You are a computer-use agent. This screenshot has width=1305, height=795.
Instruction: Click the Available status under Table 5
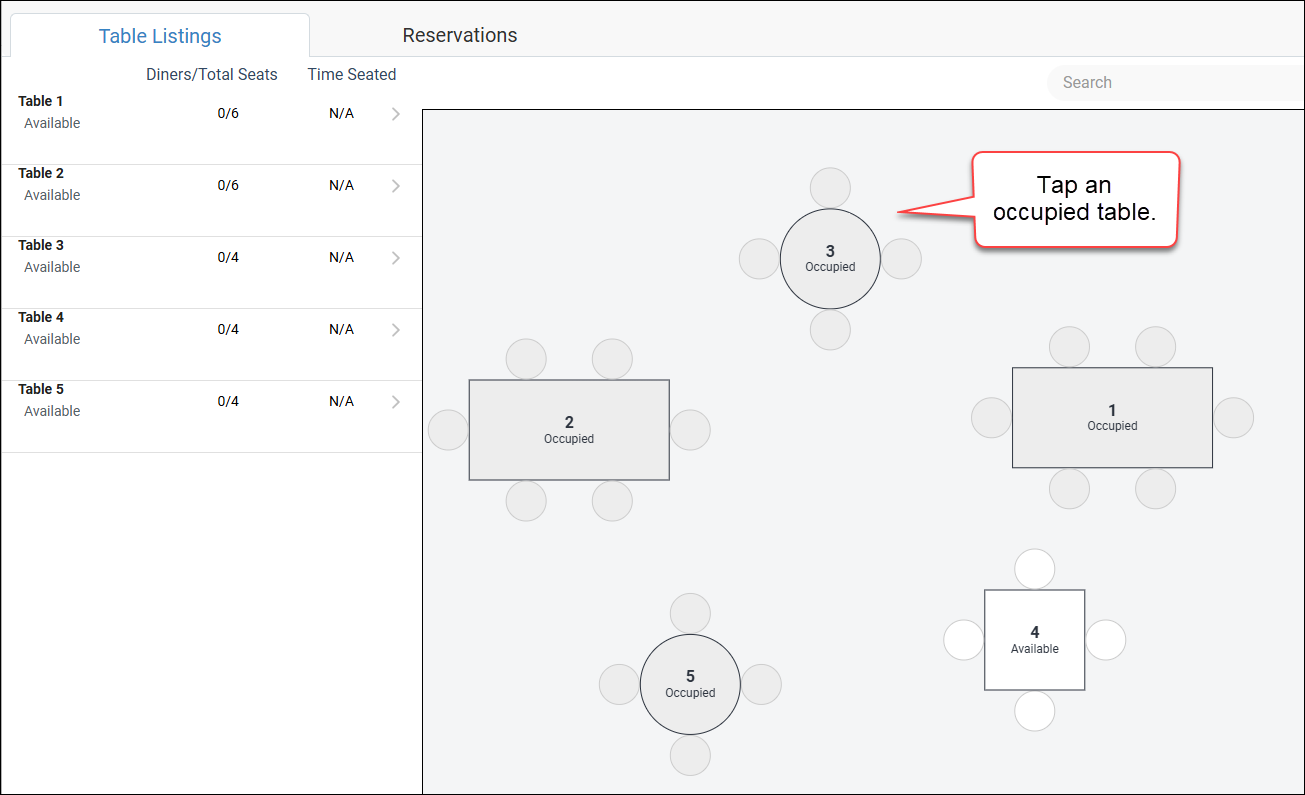tap(52, 411)
